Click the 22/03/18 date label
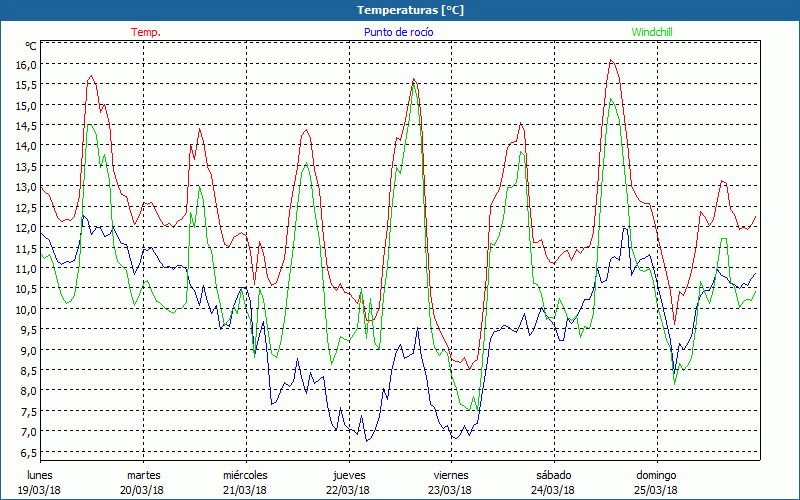 (348, 490)
